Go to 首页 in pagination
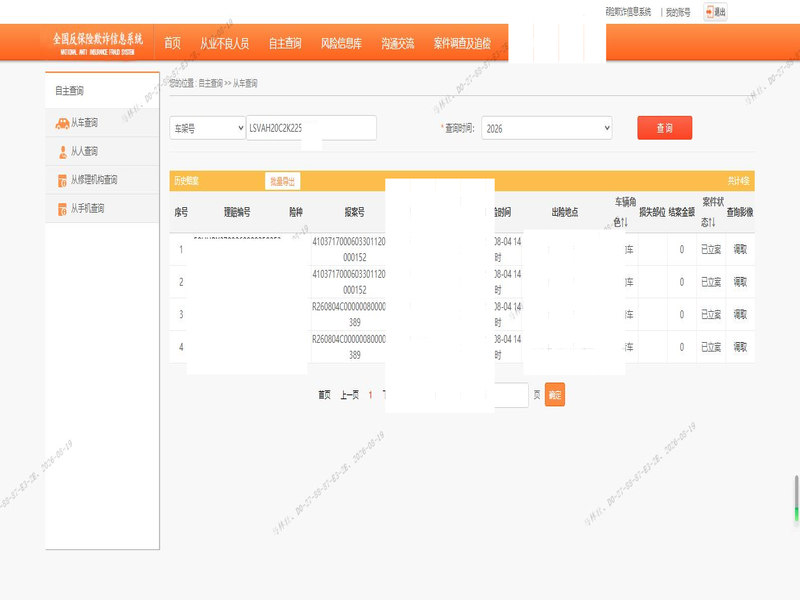800x600 pixels. (324, 394)
